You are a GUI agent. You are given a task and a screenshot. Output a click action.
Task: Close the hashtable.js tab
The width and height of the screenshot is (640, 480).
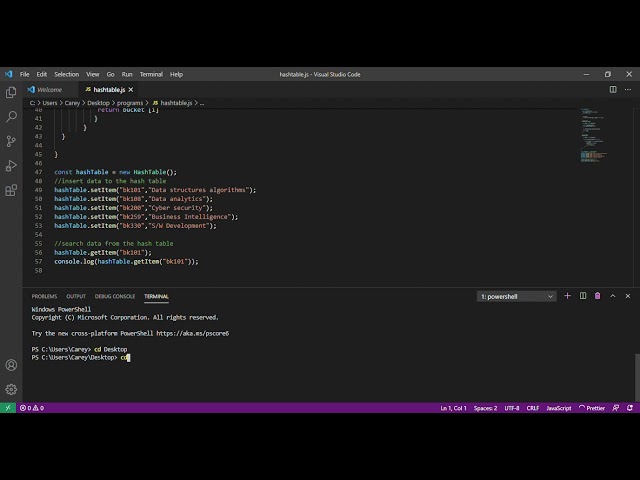tap(131, 89)
